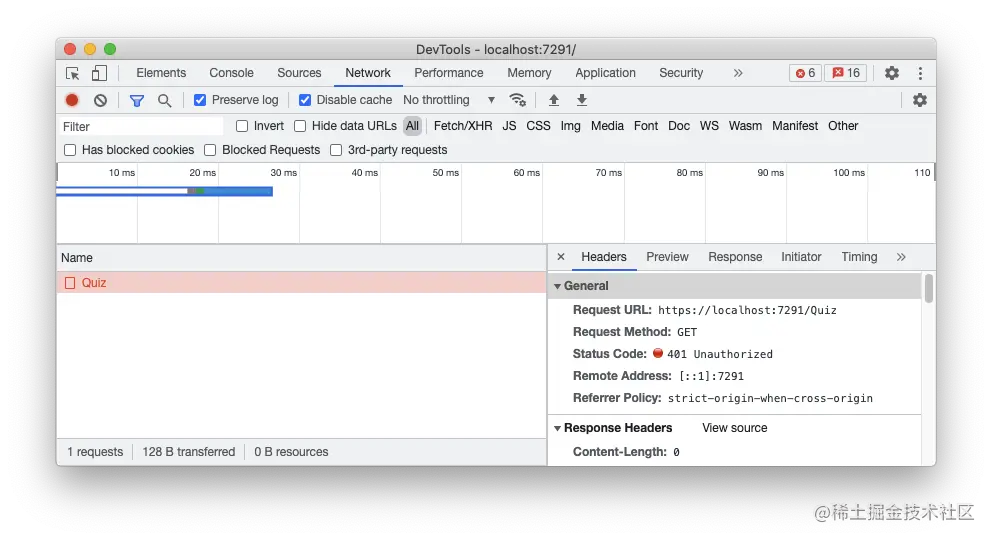The width and height of the screenshot is (992, 540).
Task: Check Hide data URLs
Action: 300,126
